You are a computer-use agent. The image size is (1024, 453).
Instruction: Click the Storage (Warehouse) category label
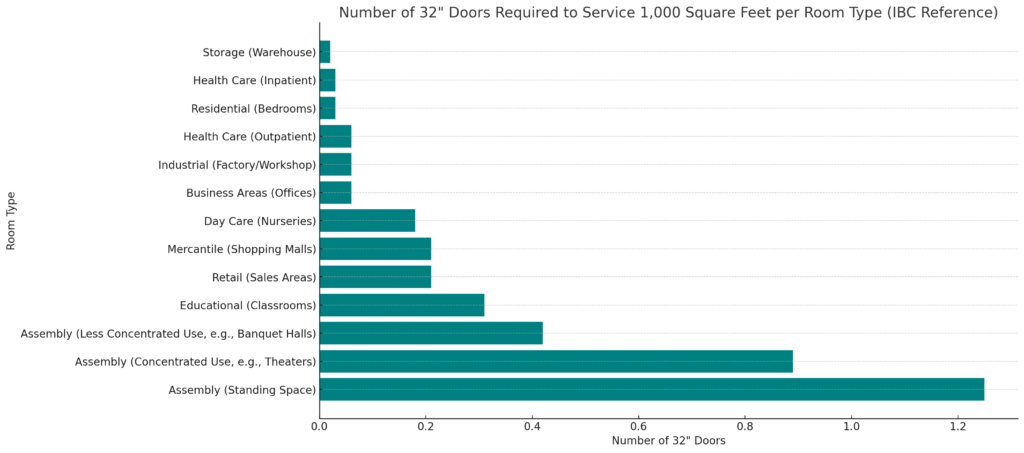(258, 52)
